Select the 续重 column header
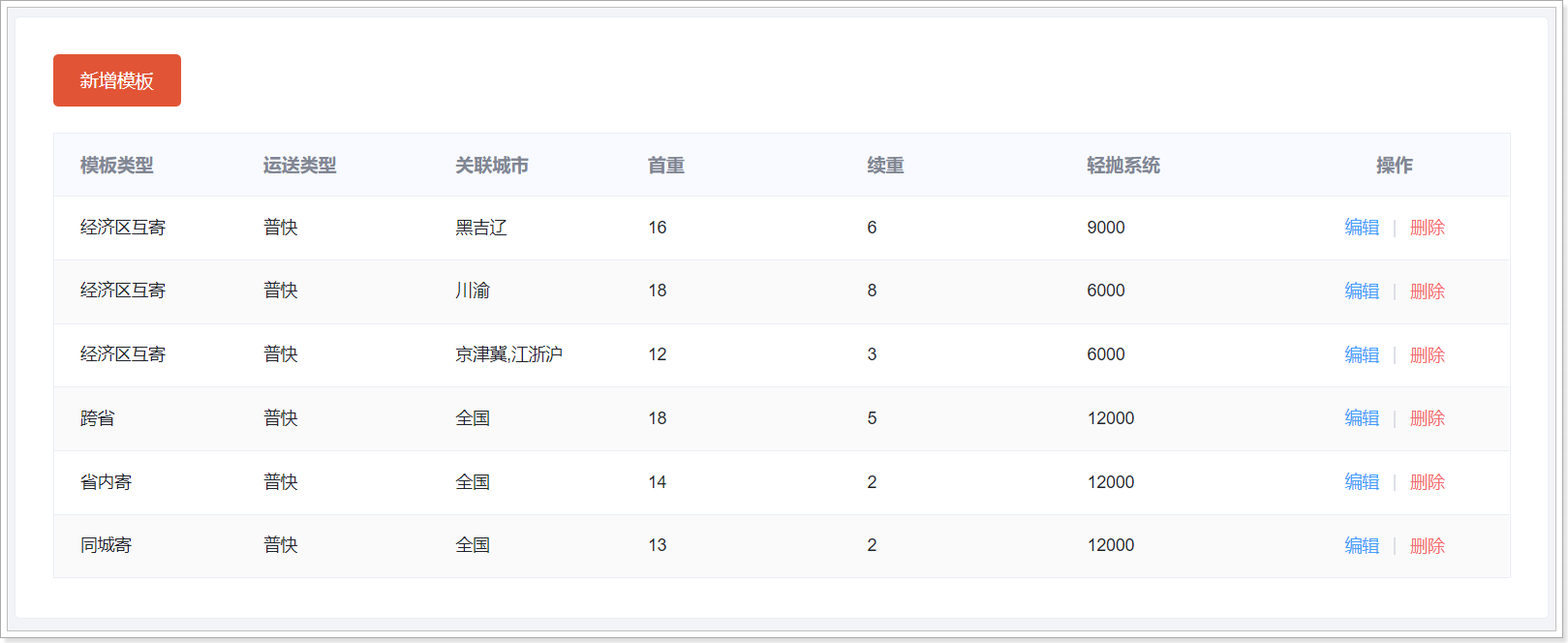The width and height of the screenshot is (1568, 643). point(885,166)
